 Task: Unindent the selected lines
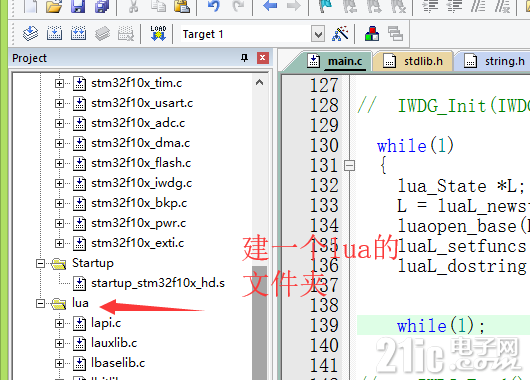click(x=454, y=6)
